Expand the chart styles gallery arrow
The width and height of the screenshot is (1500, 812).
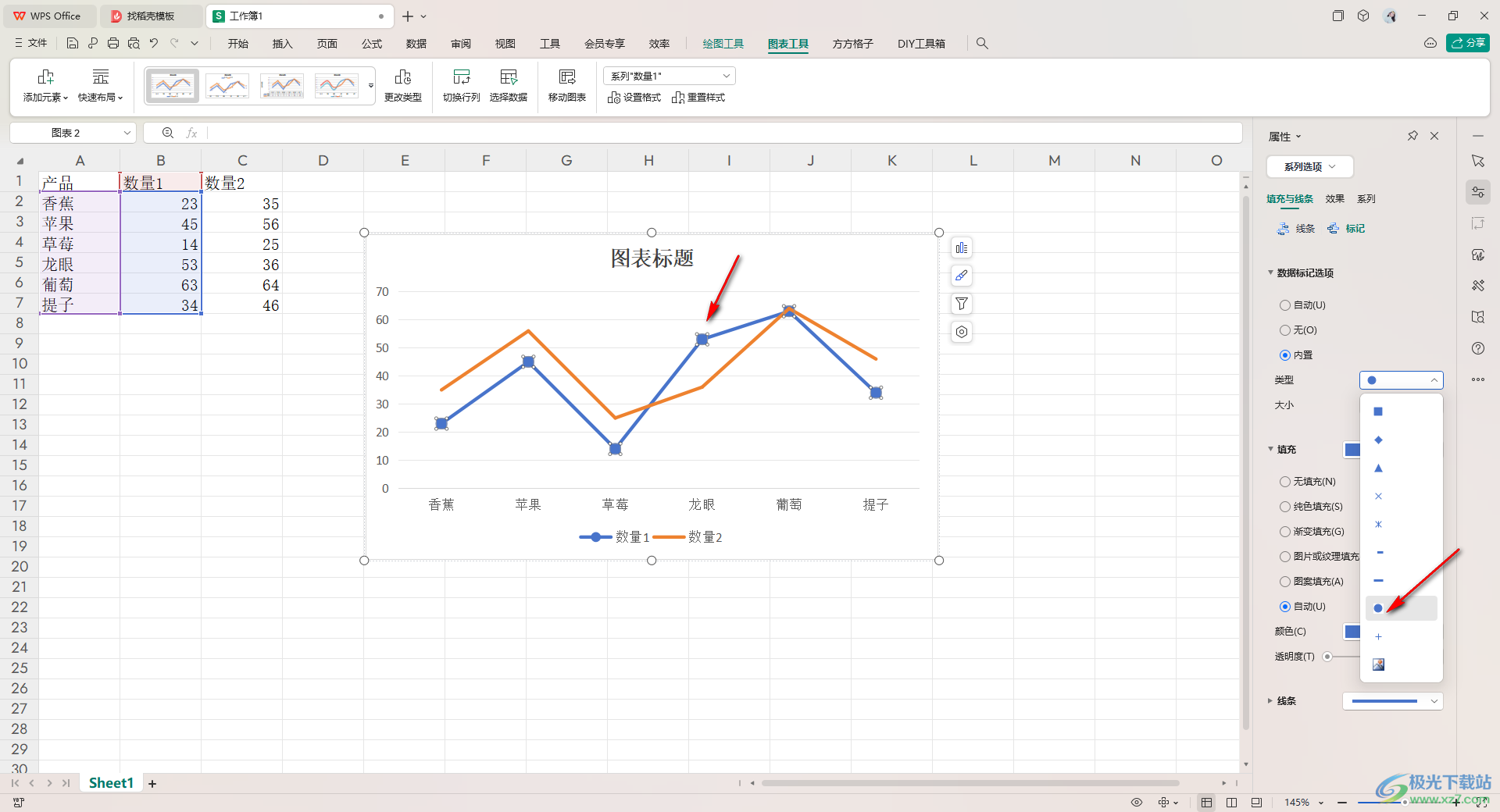click(x=371, y=86)
